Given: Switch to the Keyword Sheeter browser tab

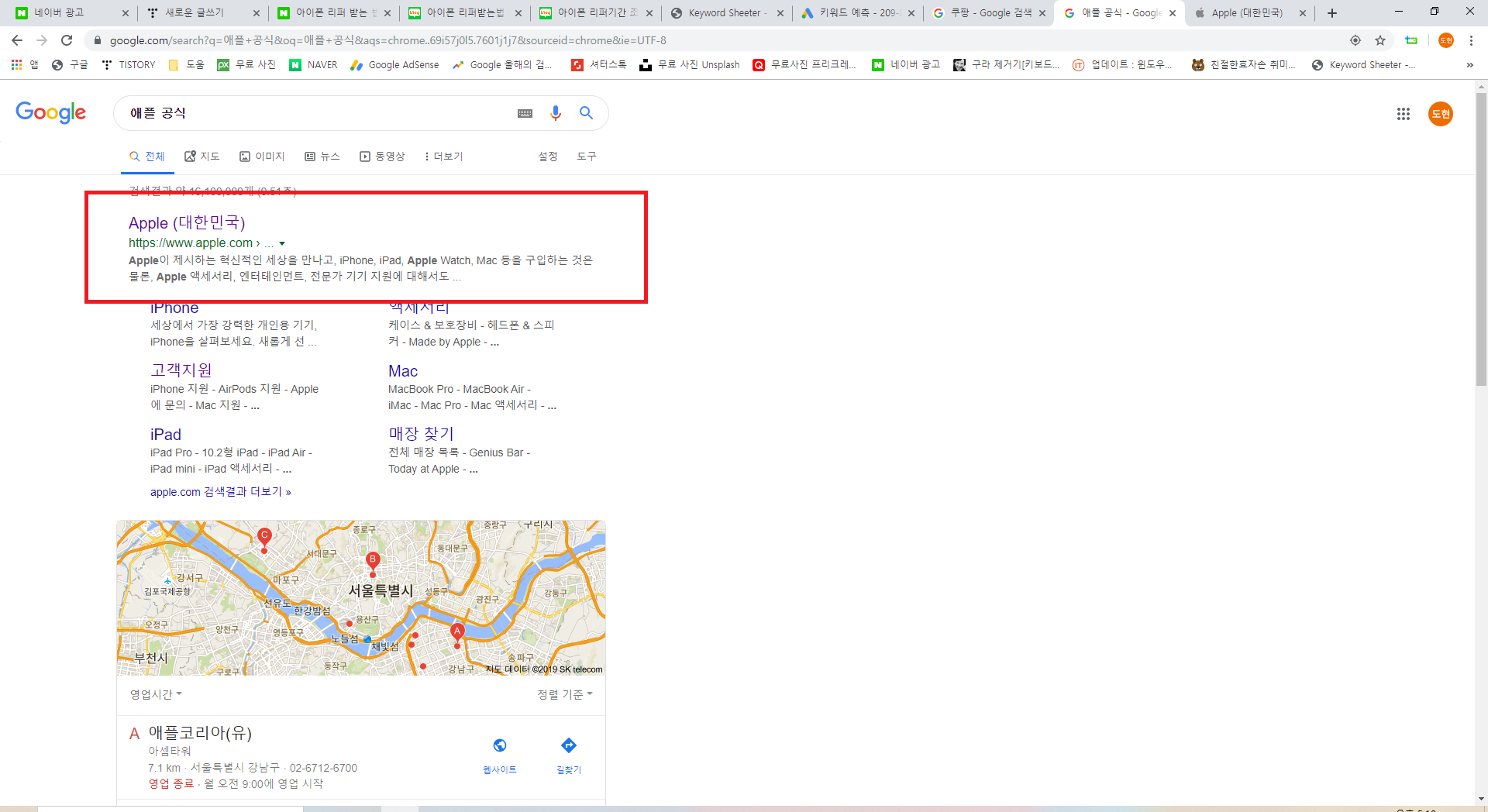Looking at the screenshot, I should point(725,13).
